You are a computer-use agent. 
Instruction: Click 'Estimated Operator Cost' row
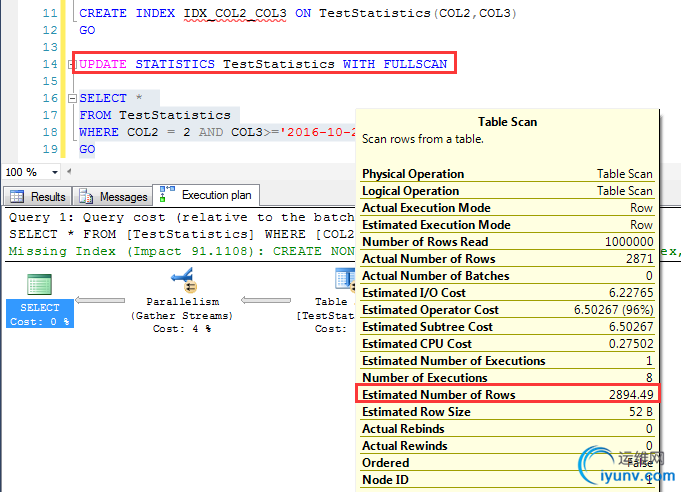pyautogui.click(x=507, y=310)
